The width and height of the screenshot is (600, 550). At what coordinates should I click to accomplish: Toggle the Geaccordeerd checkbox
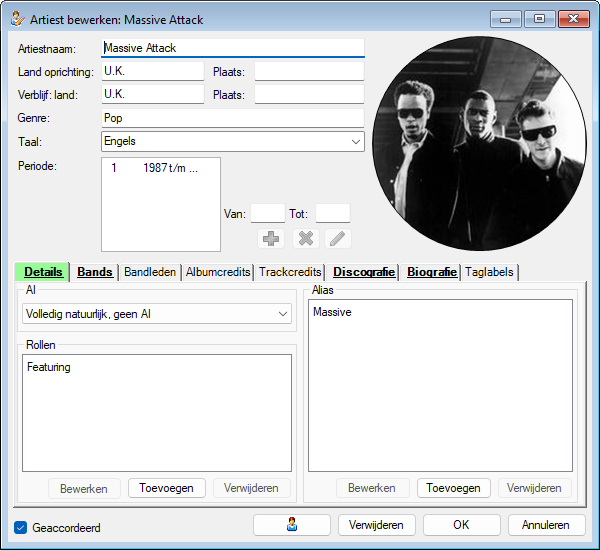[21, 527]
